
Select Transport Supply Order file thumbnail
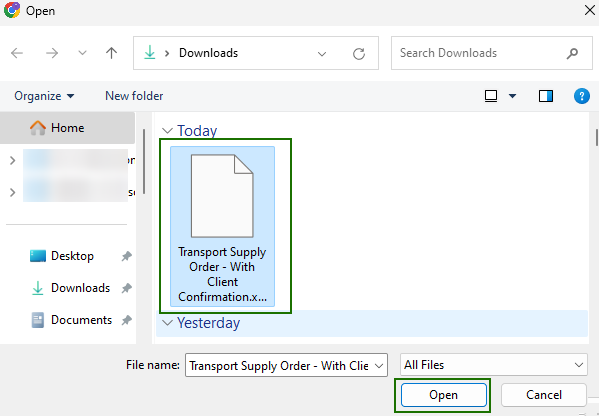click(x=222, y=226)
